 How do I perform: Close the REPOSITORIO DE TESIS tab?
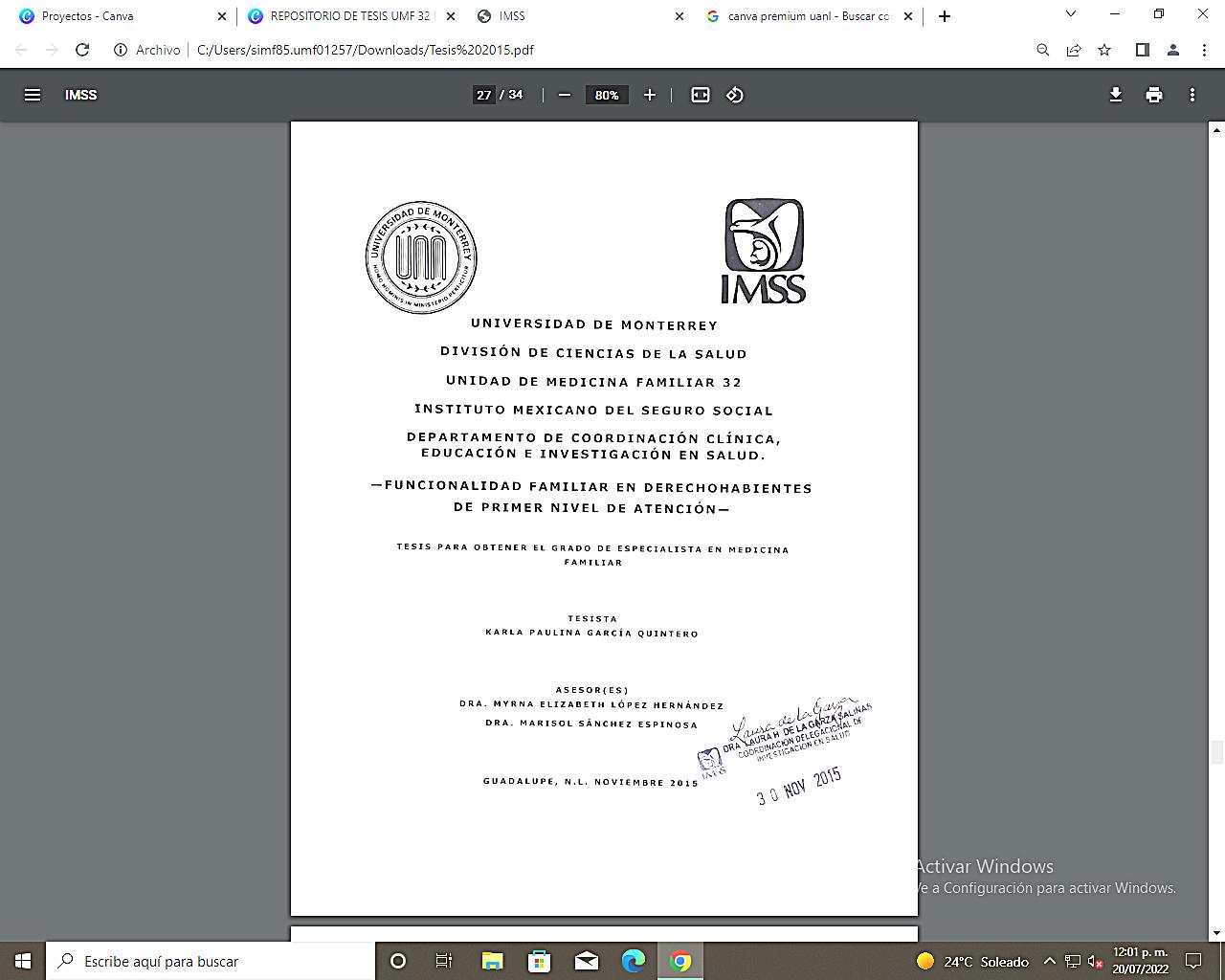click(451, 16)
